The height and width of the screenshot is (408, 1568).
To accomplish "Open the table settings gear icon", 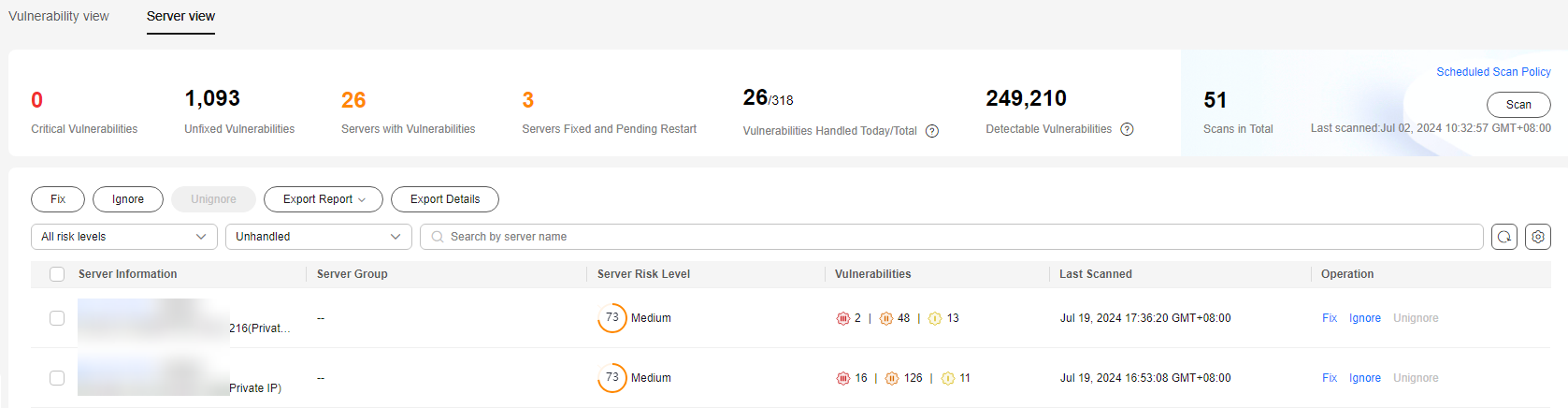I will 1538,237.
